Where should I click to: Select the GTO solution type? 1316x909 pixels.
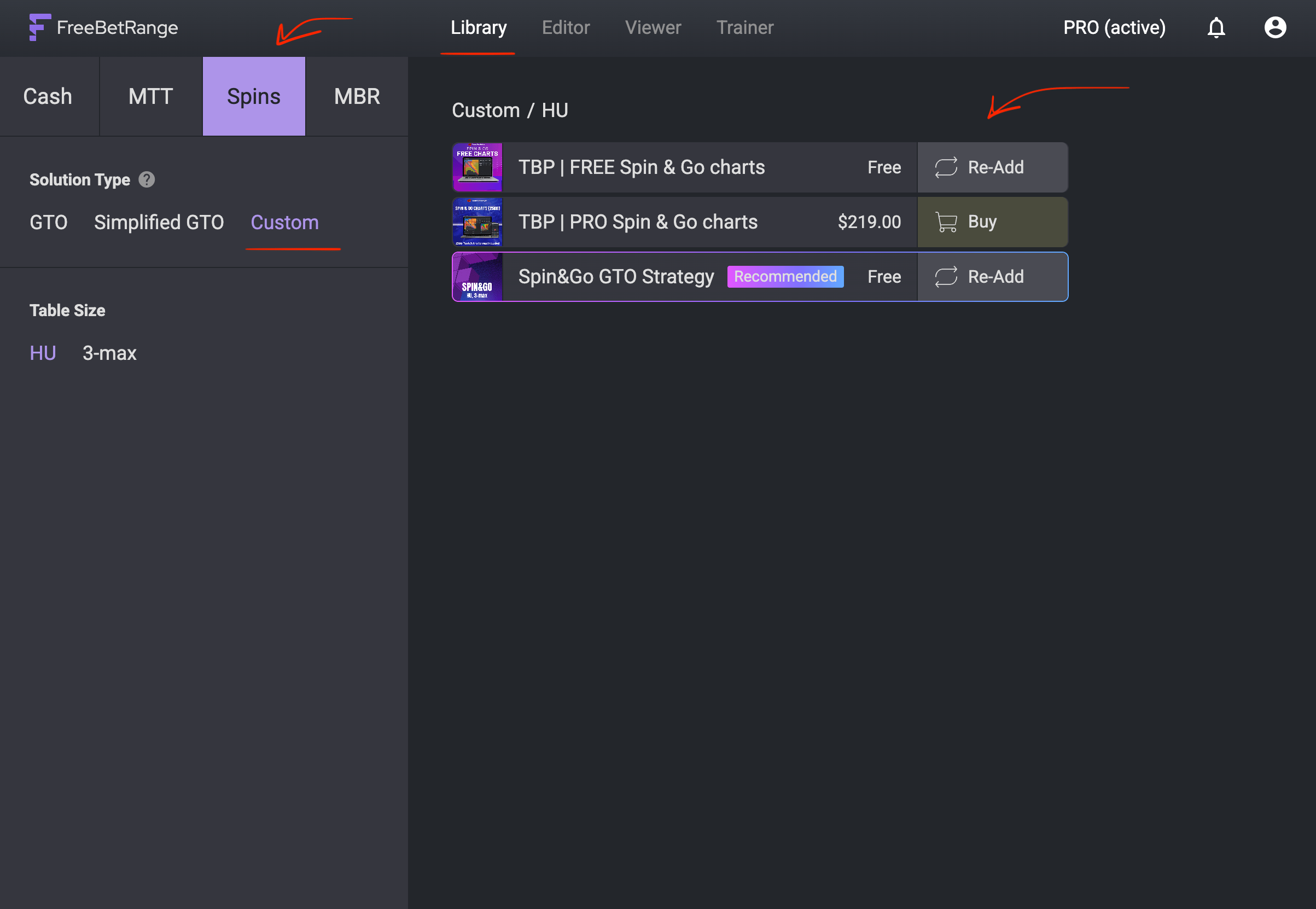tap(48, 222)
